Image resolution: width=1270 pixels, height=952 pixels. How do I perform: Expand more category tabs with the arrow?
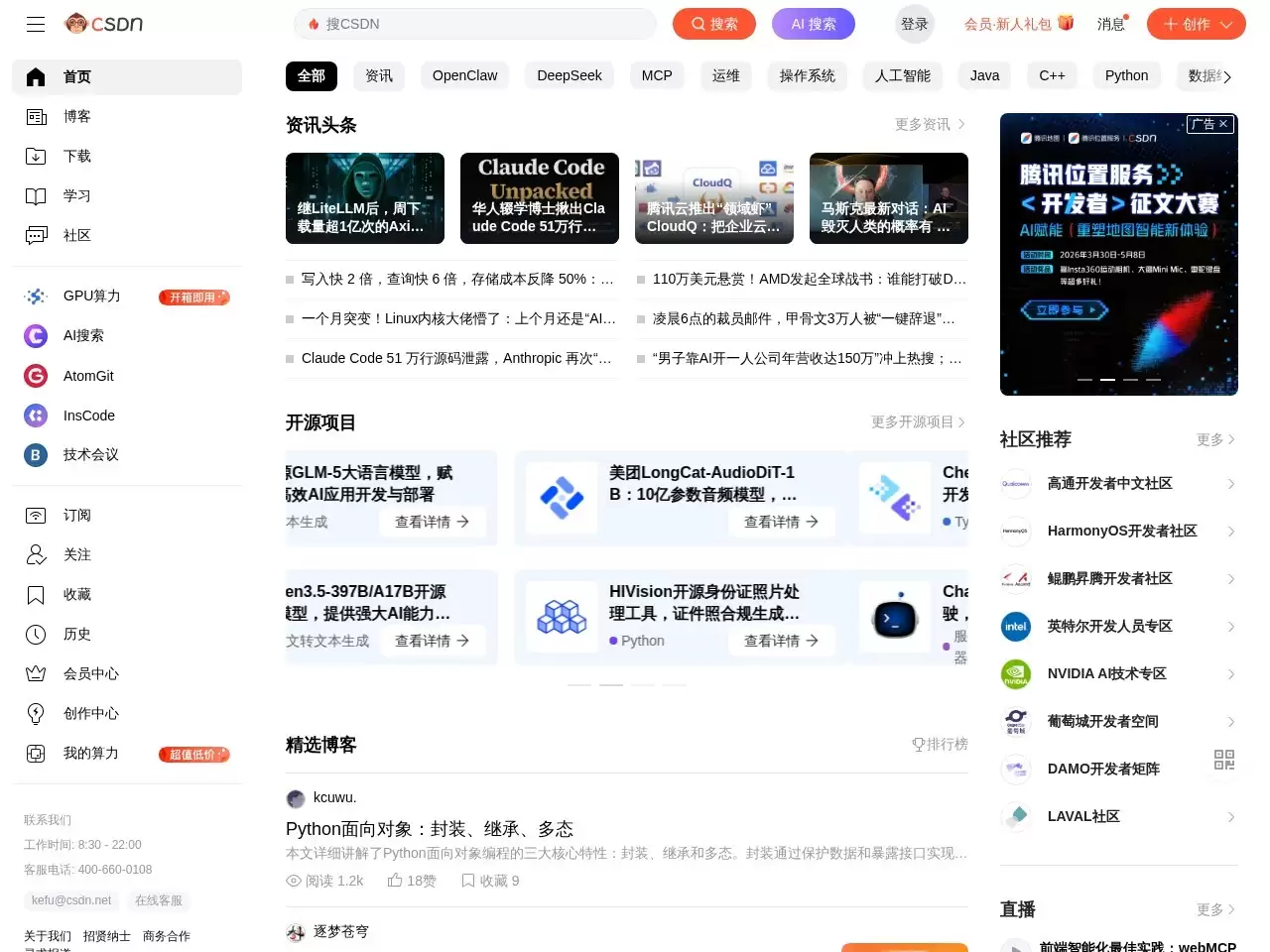(1227, 76)
